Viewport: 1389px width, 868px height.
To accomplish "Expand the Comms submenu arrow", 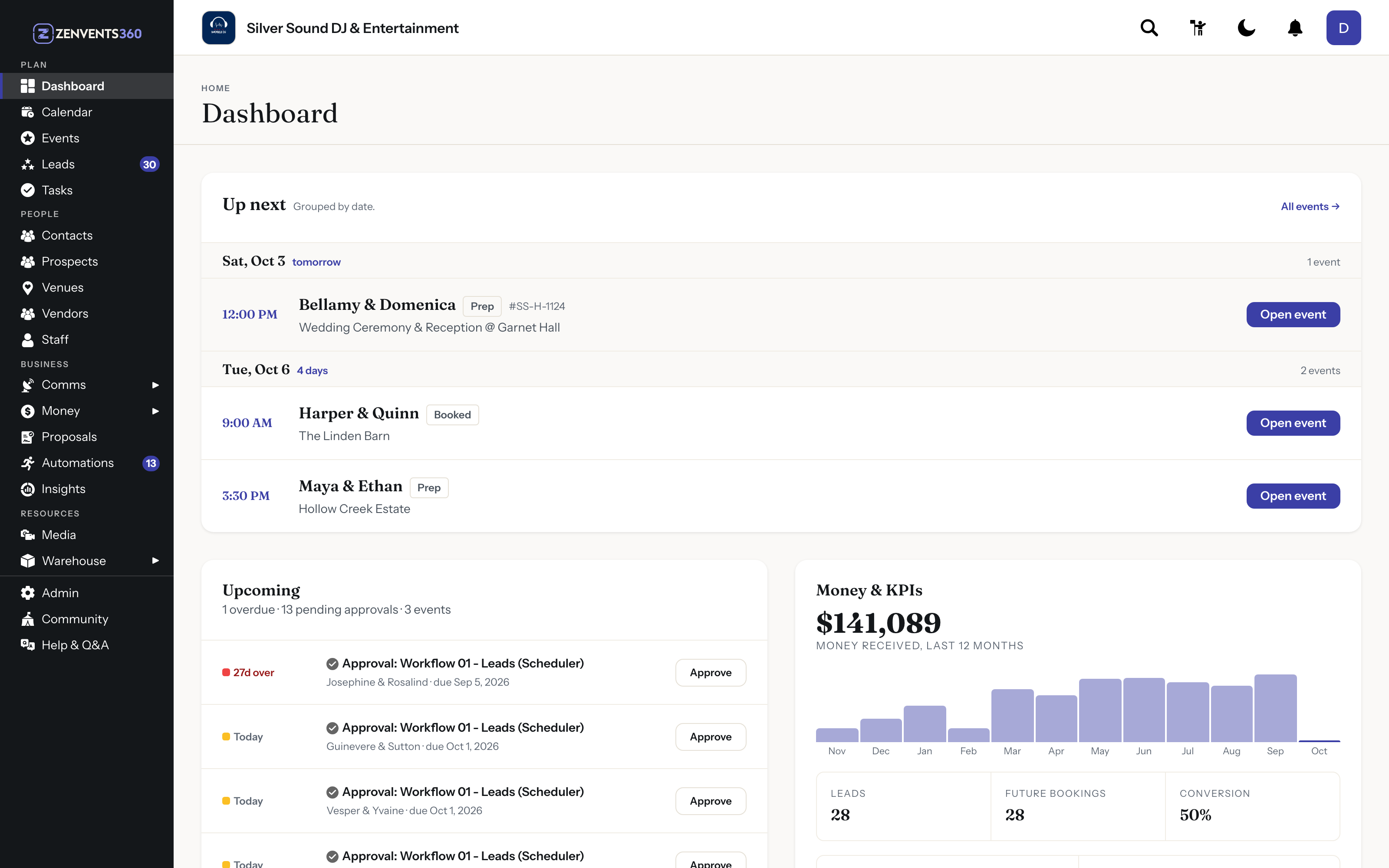I will (155, 385).
